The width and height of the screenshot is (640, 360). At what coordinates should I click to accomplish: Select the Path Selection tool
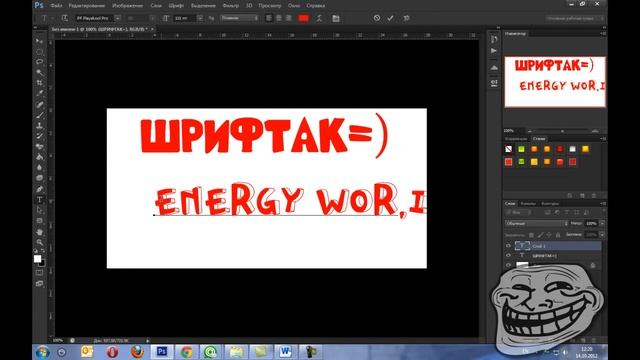pos(39,210)
